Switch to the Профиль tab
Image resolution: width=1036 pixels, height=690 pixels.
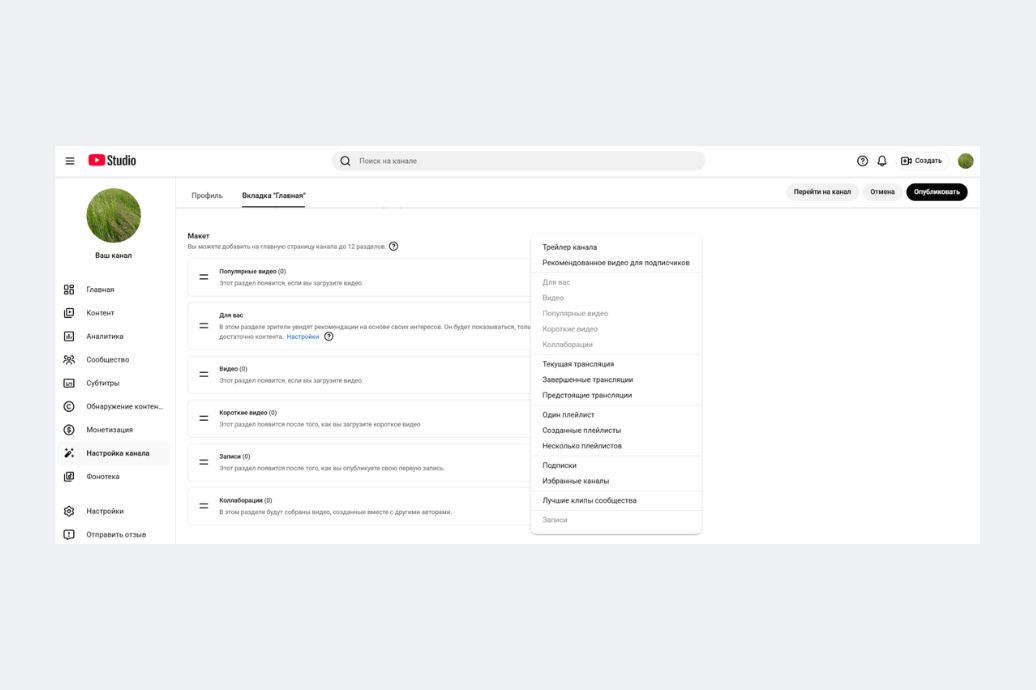207,195
